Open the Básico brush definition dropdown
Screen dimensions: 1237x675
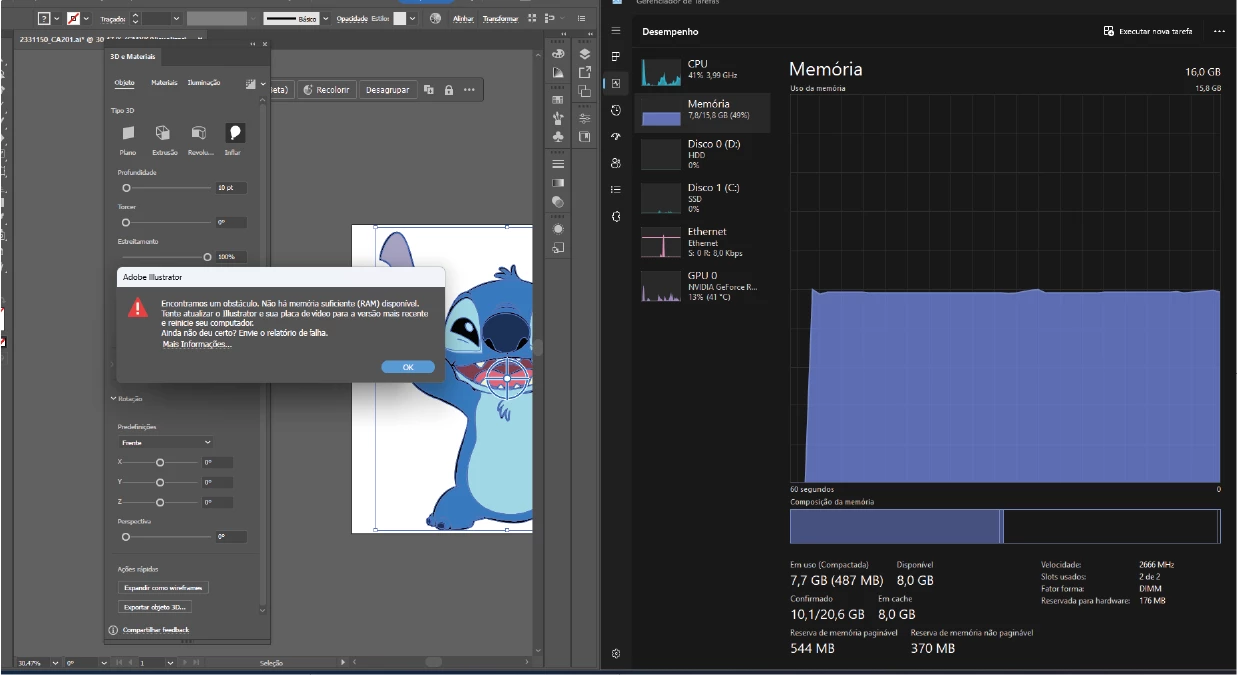pyautogui.click(x=326, y=18)
